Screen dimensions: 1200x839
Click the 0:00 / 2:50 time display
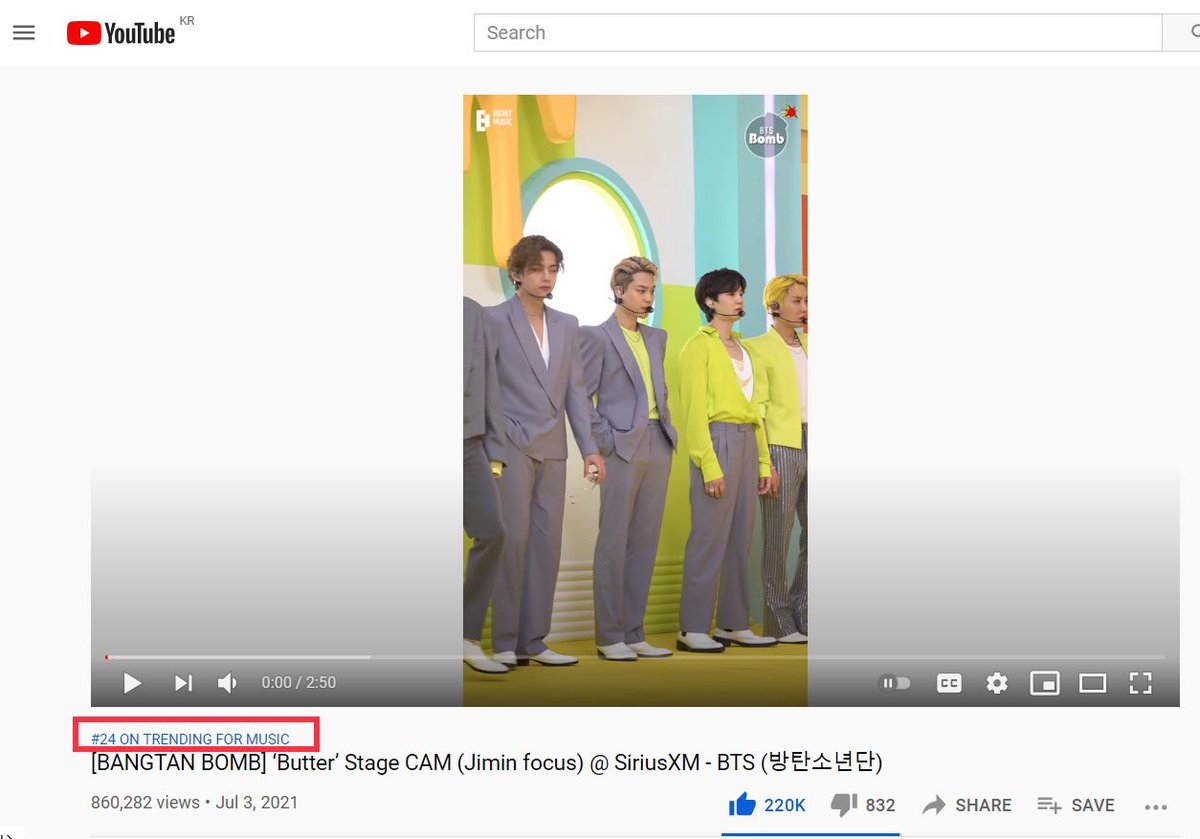(299, 683)
